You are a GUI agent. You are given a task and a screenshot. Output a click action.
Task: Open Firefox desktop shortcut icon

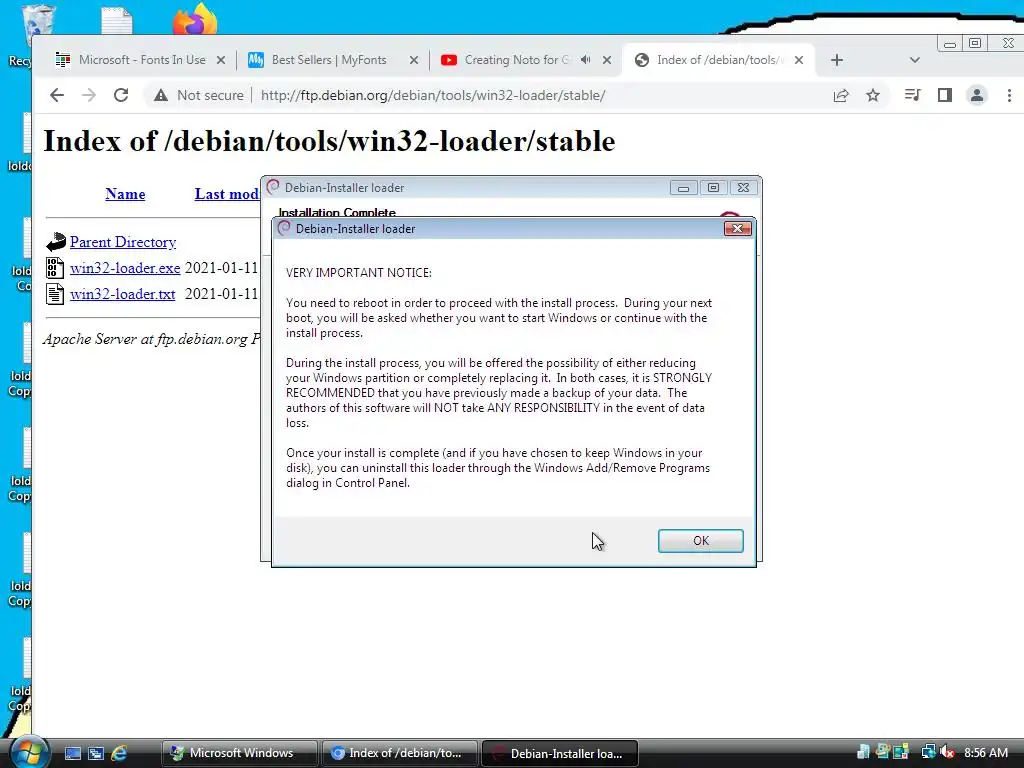pos(195,20)
